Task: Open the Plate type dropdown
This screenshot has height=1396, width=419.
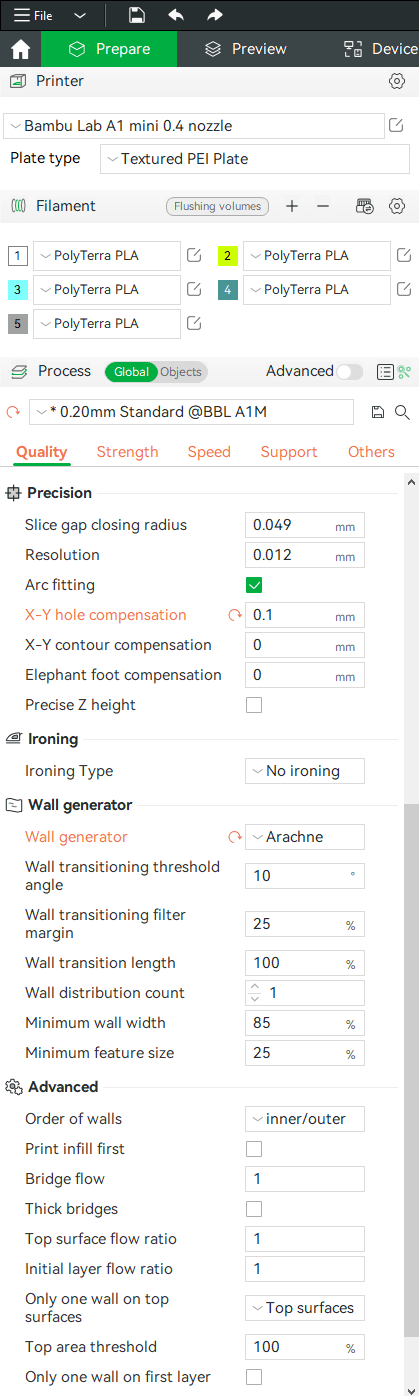Action: pyautogui.click(x=255, y=159)
